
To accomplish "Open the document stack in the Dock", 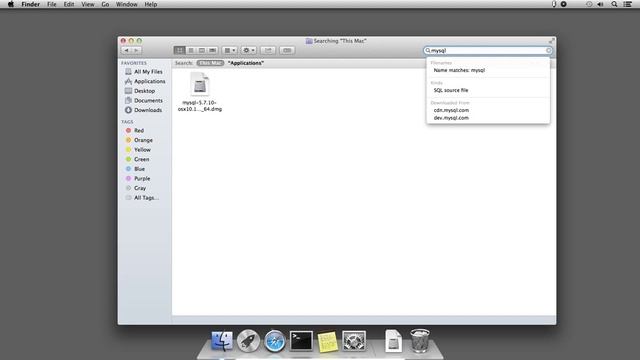I will click(393, 341).
